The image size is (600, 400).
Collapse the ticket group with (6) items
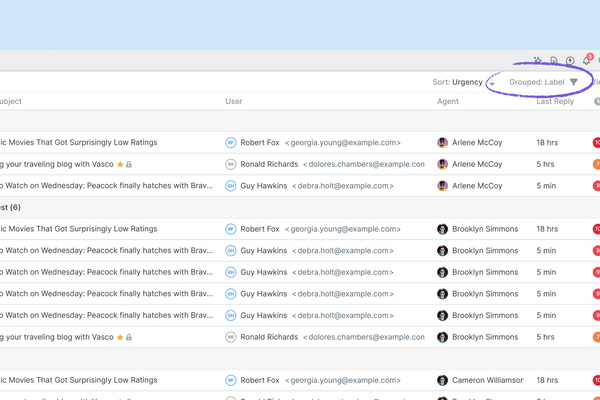[x=15, y=207]
